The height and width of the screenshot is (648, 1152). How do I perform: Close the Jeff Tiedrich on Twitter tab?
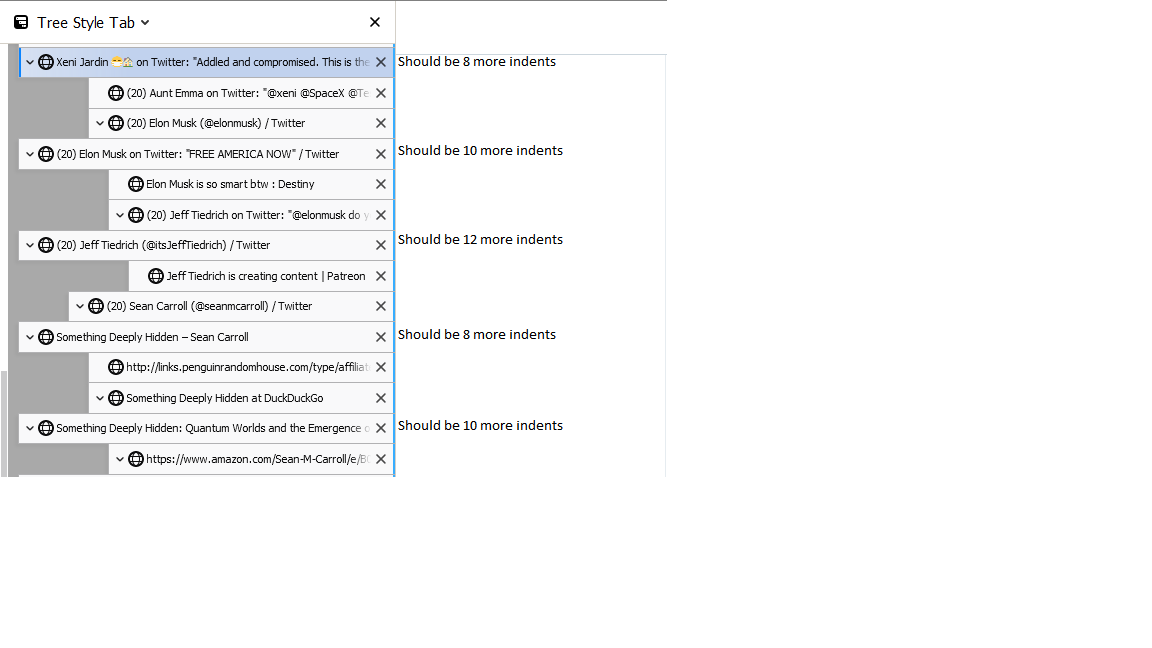click(381, 215)
